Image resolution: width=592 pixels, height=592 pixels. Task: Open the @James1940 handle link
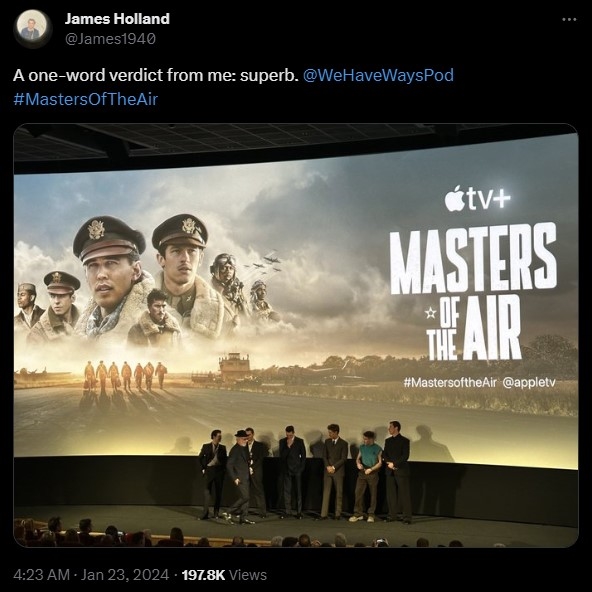tap(110, 39)
